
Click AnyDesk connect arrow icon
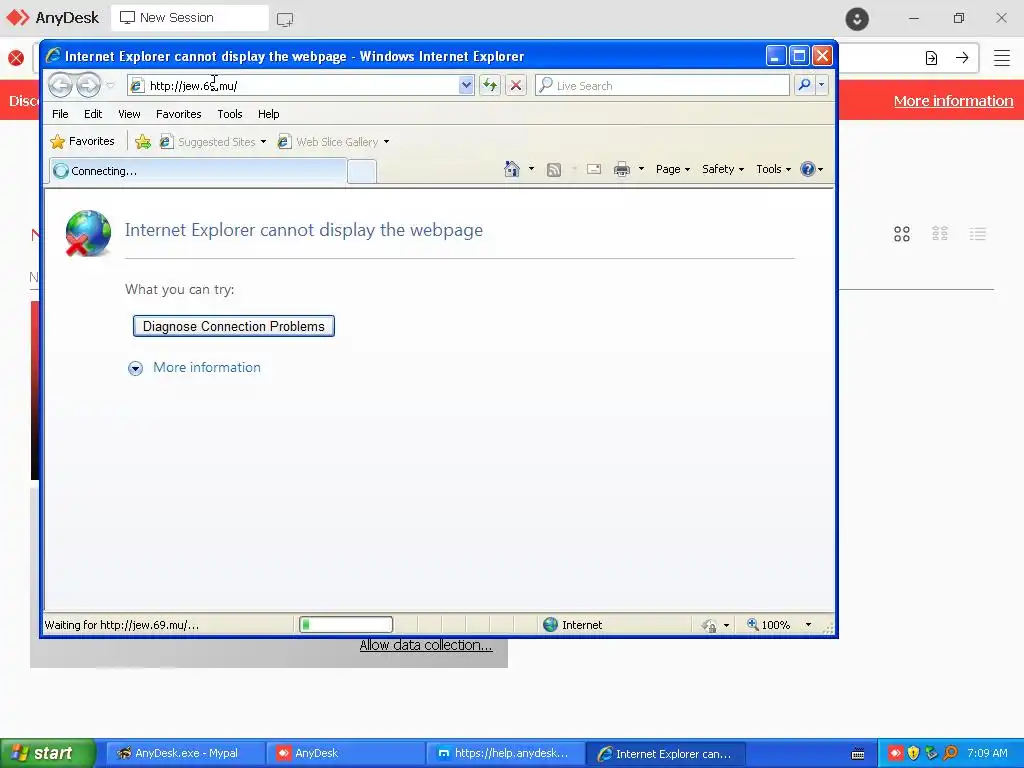[x=962, y=58]
